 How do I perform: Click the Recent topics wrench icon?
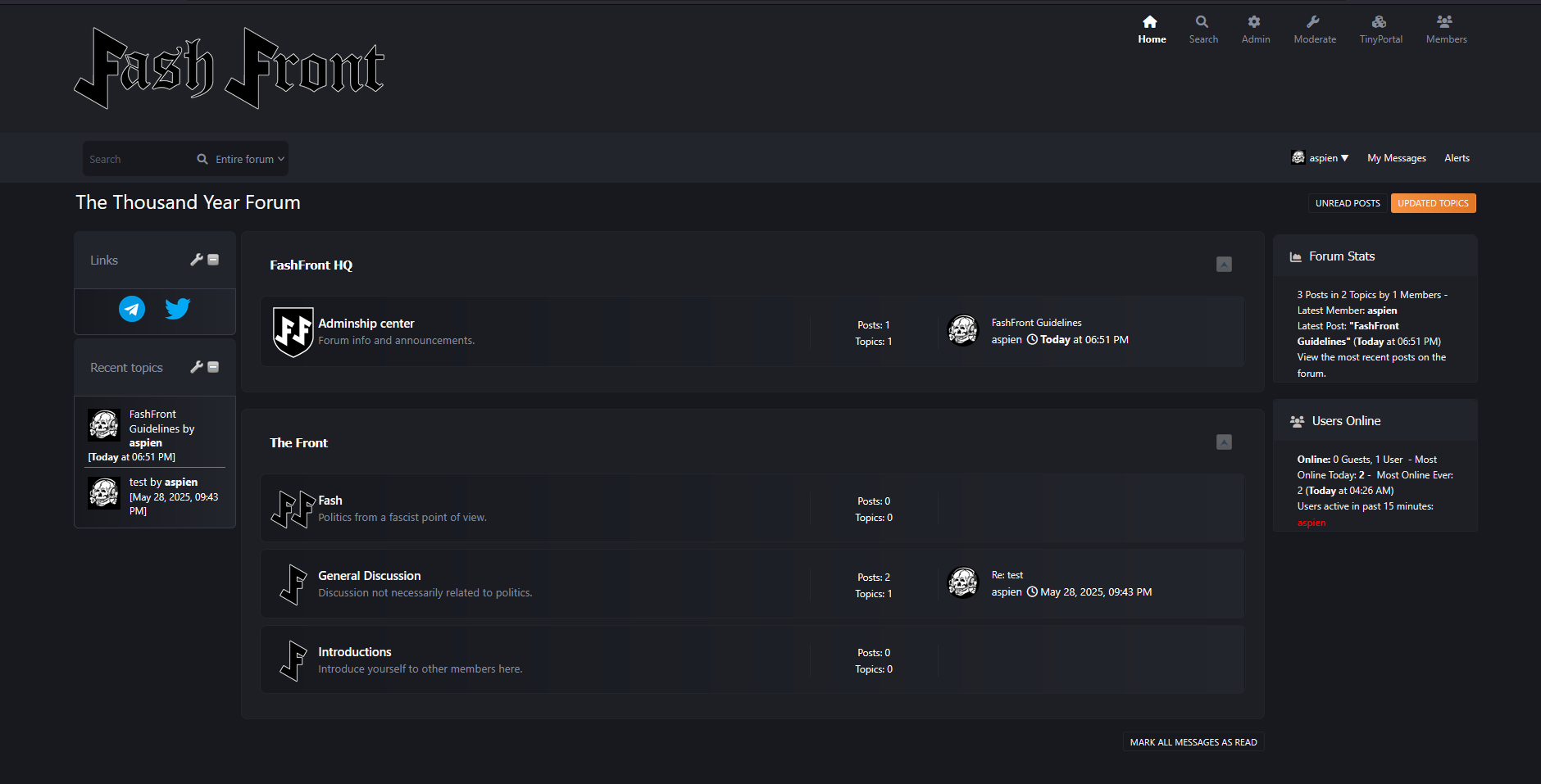[196, 367]
